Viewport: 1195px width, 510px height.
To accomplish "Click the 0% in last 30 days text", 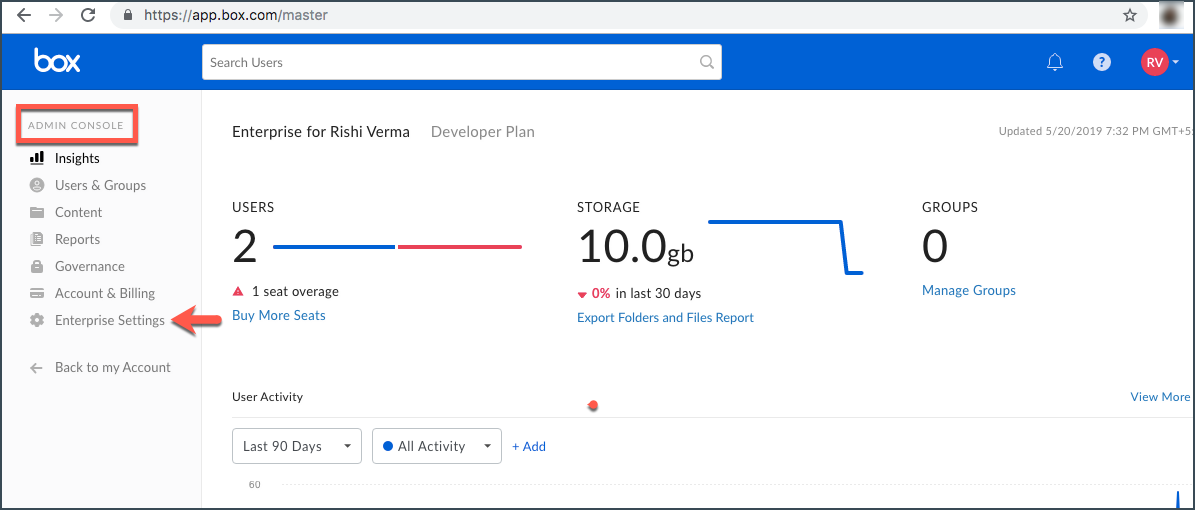I will pyautogui.click(x=646, y=293).
